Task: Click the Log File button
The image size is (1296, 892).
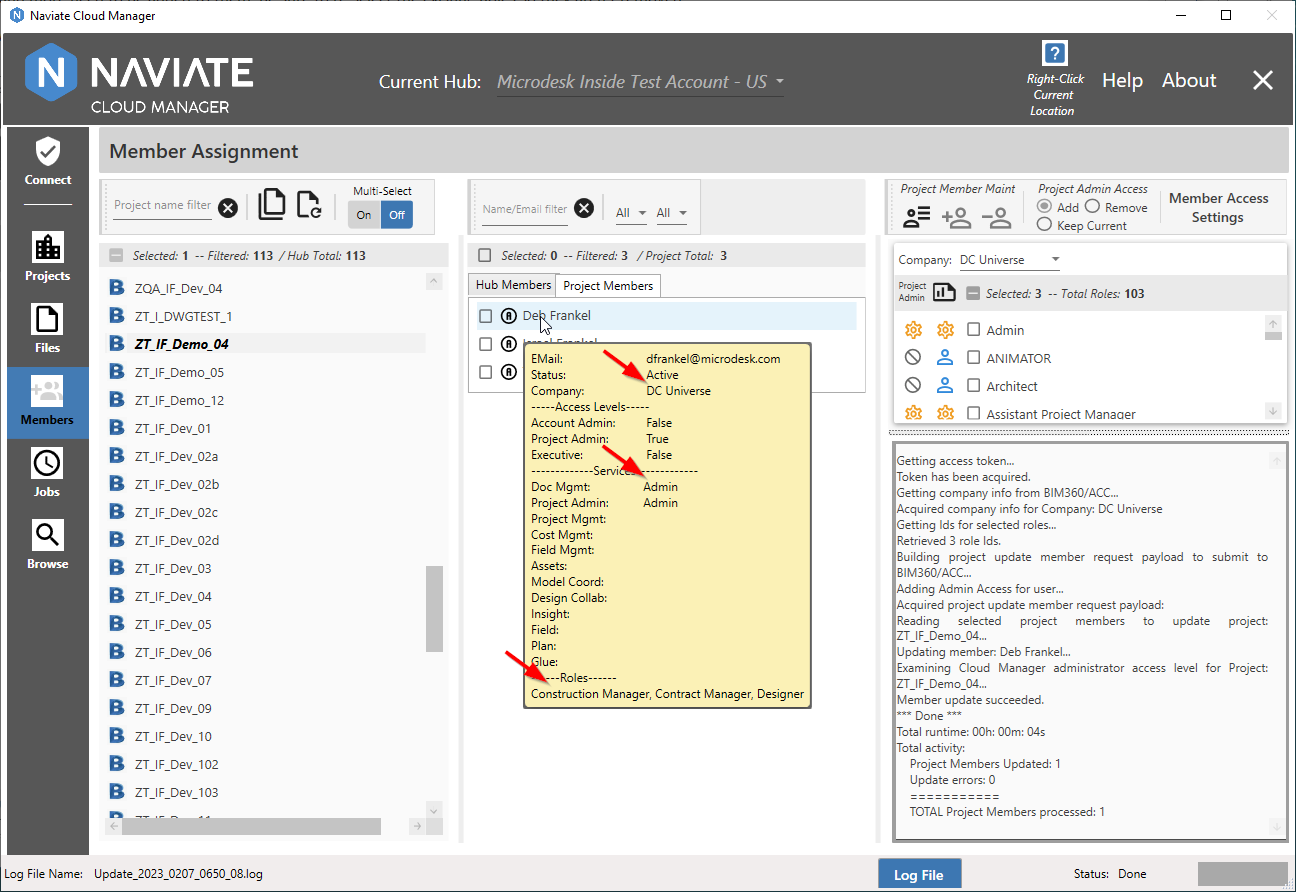Action: tap(919, 874)
